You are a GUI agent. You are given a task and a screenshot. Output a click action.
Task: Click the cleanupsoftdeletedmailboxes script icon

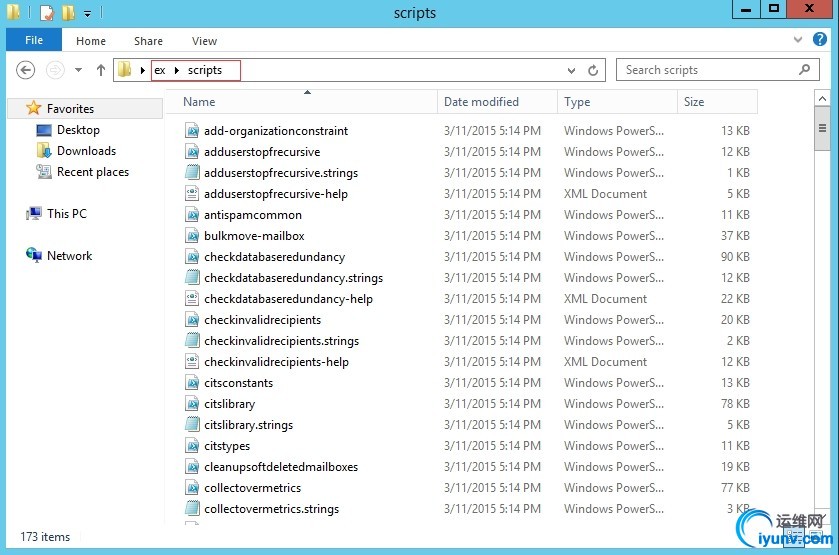(192, 467)
